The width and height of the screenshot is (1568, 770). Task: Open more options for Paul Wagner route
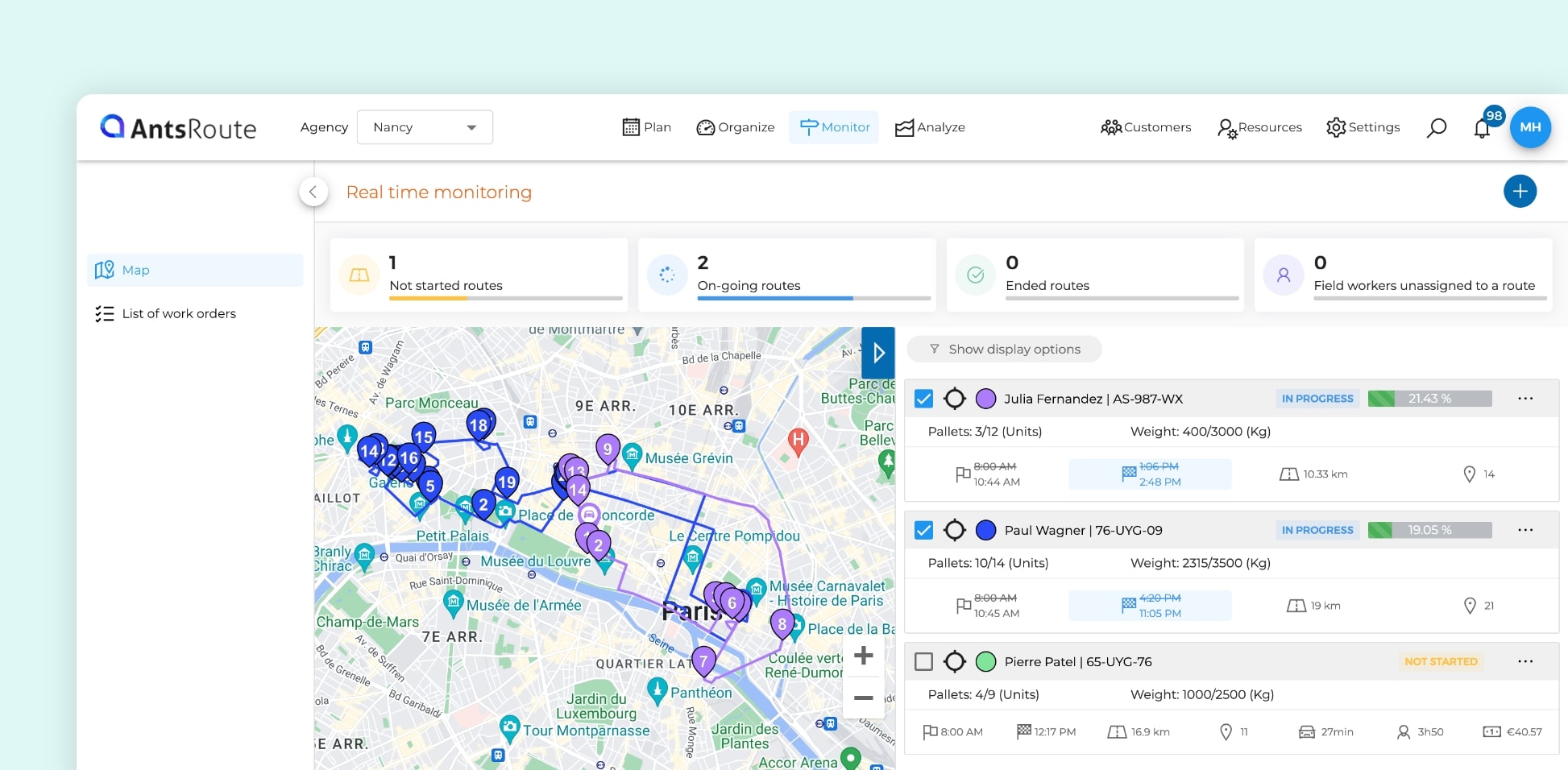point(1524,530)
